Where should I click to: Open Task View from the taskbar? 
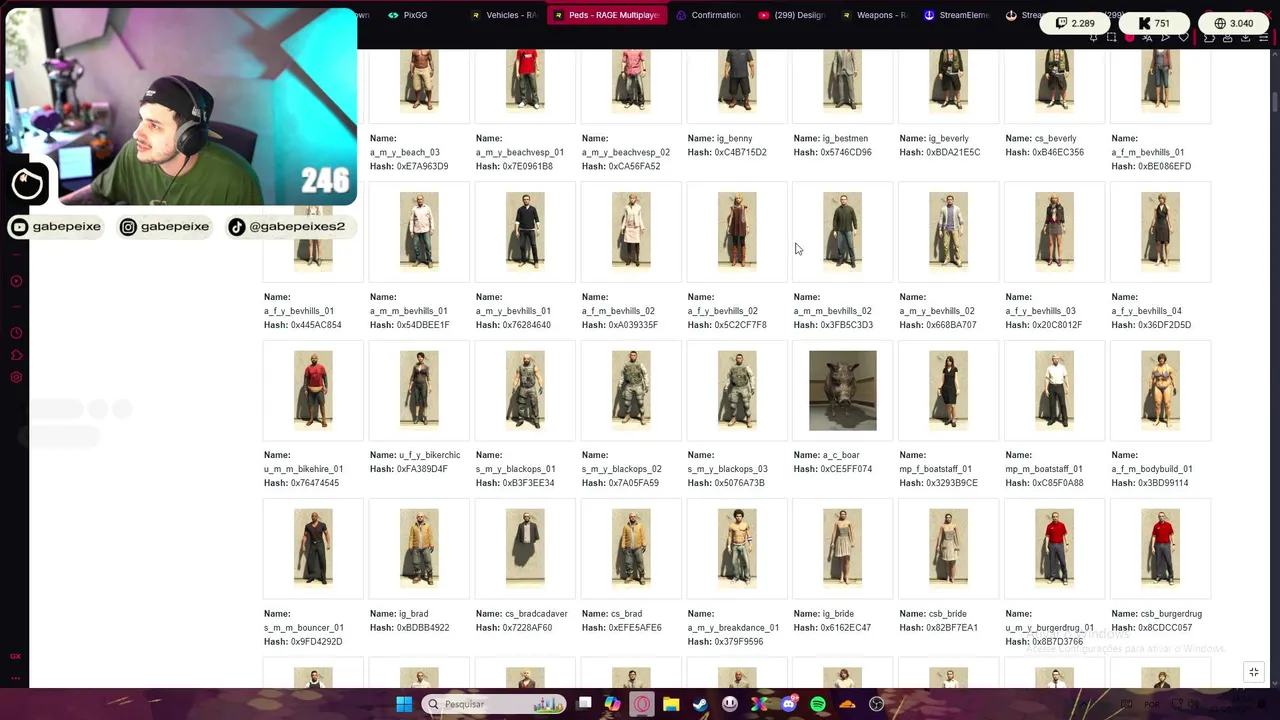584,704
